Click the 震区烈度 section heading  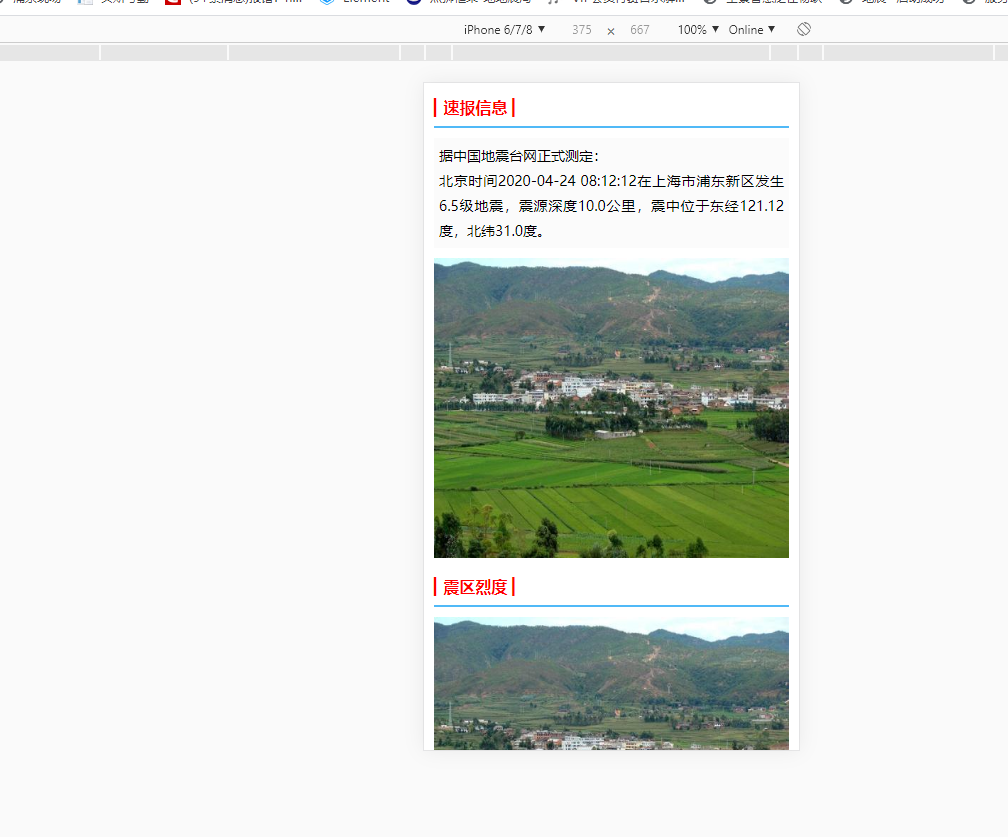(475, 587)
